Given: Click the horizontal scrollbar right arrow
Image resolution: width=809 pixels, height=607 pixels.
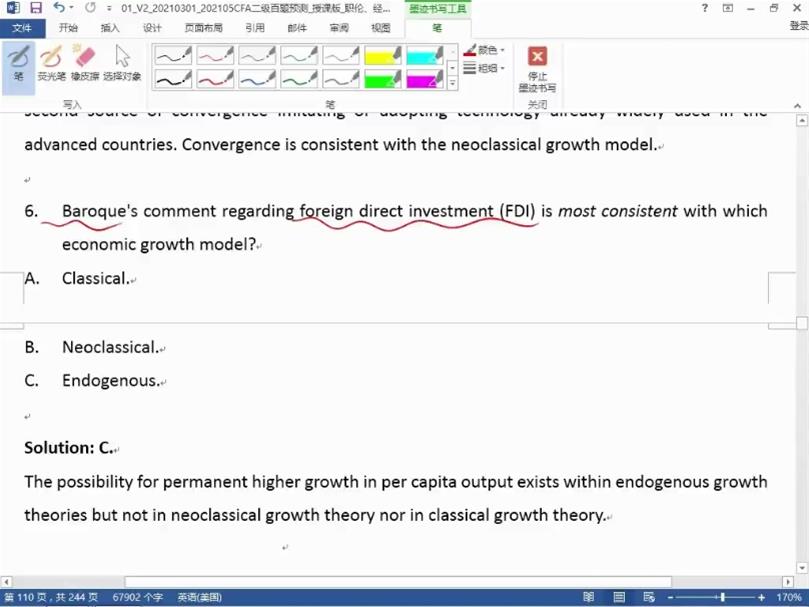Looking at the screenshot, I should pyautogui.click(x=787, y=582).
